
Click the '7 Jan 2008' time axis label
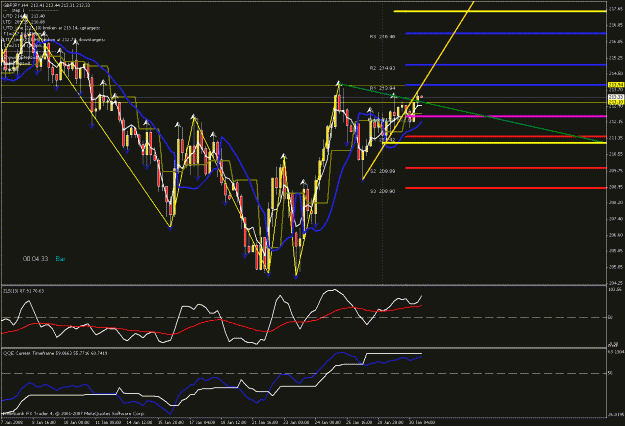pyautogui.click(x=12, y=422)
